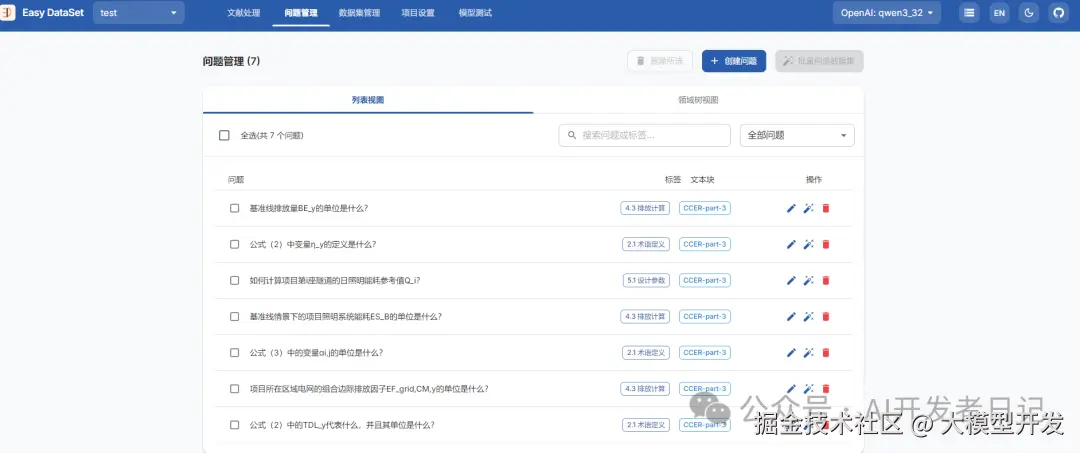Click 4.3 排放计算 tag on ES_B row
1080x453 pixels.
click(x=645, y=316)
